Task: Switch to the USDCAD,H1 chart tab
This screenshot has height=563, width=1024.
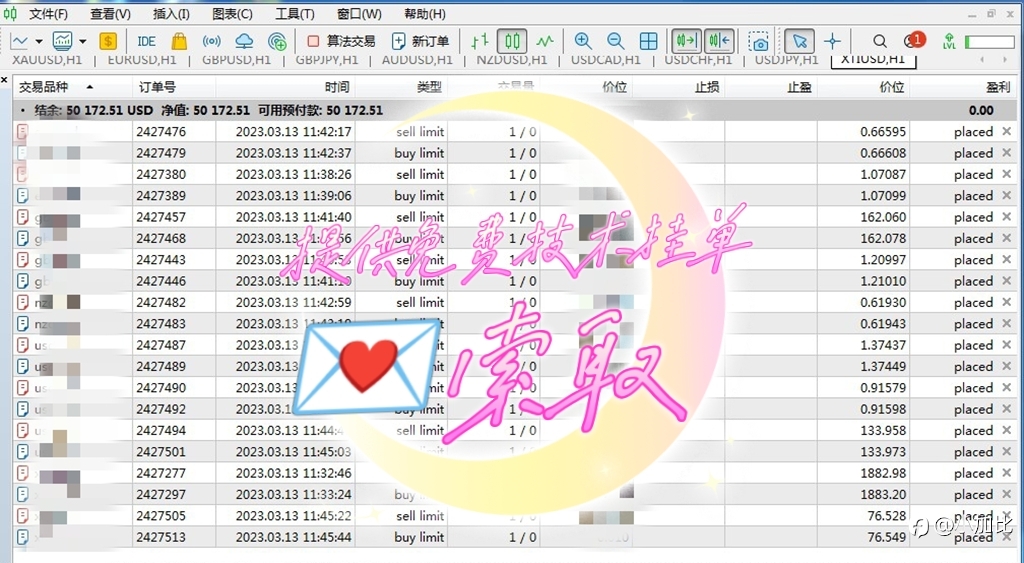Action: point(606,60)
